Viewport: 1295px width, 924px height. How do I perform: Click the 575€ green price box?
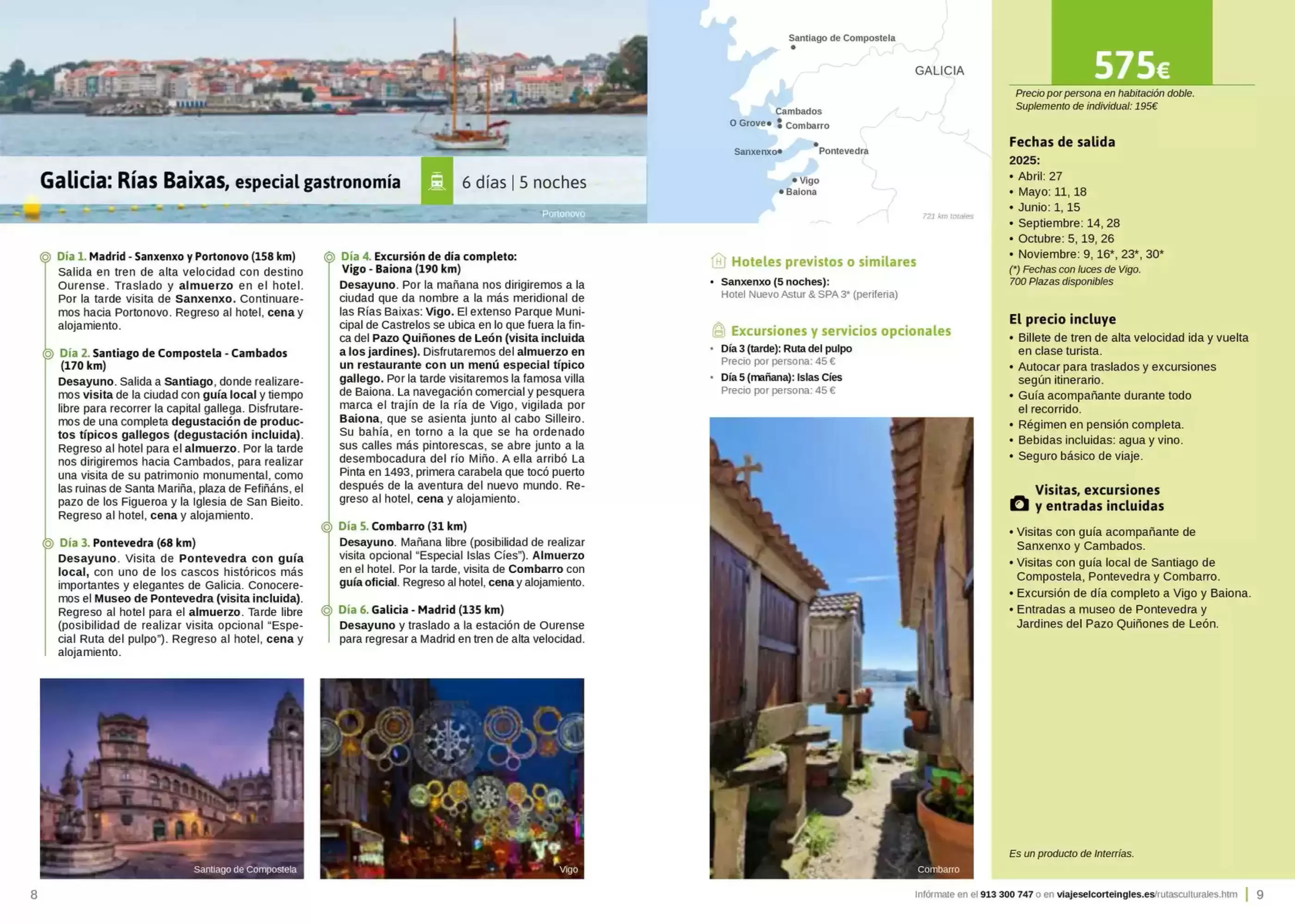1132,43
